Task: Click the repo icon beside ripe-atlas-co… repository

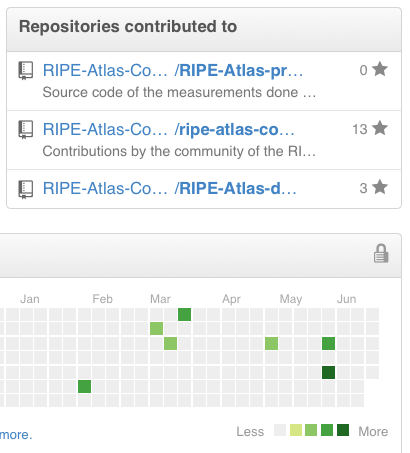Action: pos(25,130)
